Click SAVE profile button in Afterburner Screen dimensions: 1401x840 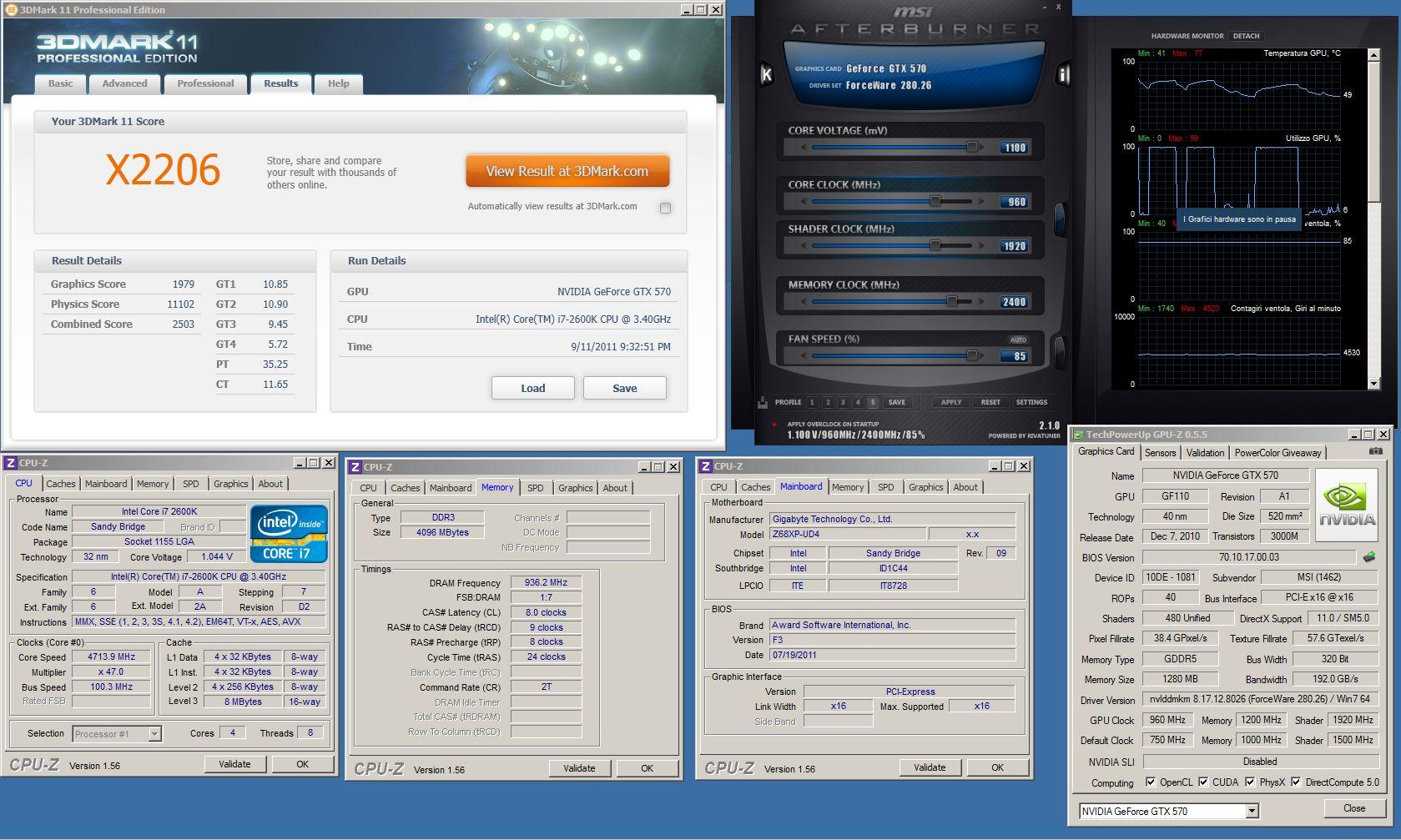(x=897, y=402)
